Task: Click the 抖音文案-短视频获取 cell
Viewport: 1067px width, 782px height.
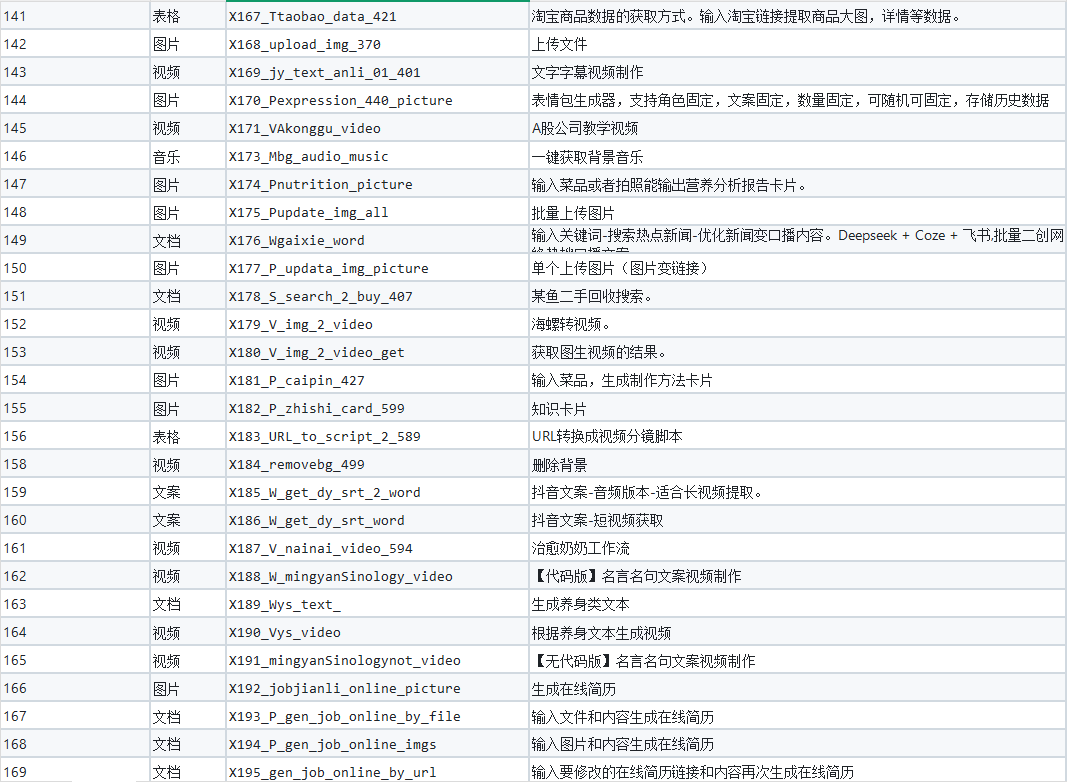Action: [797, 520]
